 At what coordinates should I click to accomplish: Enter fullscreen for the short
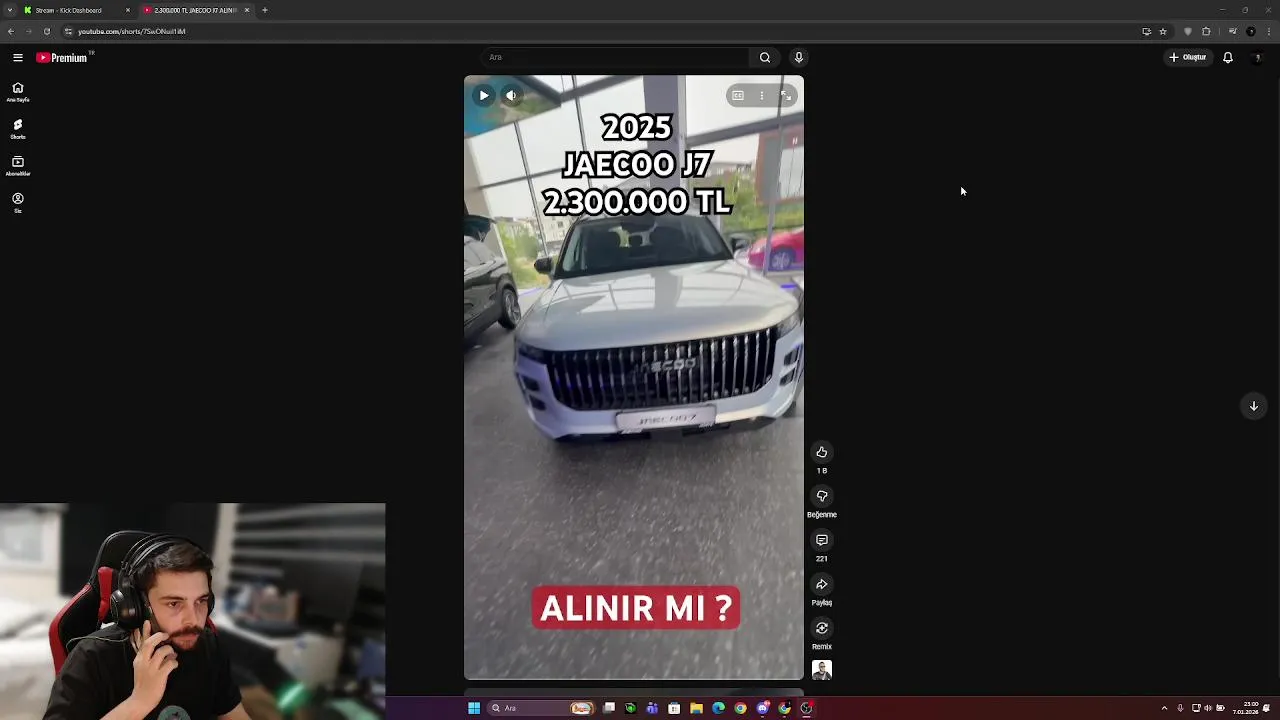pos(786,96)
